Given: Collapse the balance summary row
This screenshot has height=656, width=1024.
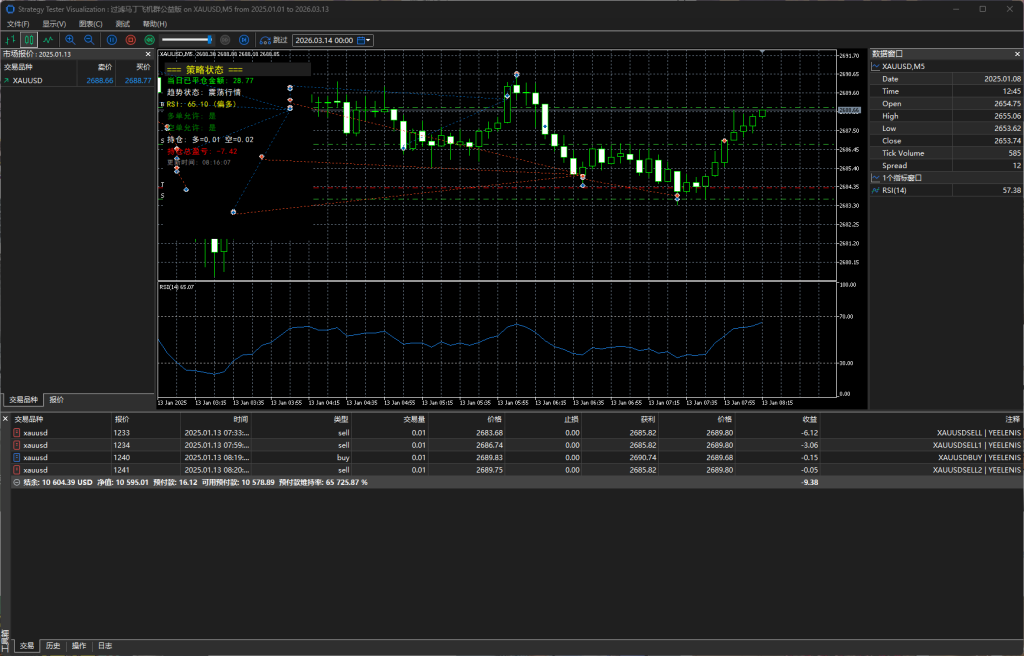Looking at the screenshot, I should tap(16, 482).
